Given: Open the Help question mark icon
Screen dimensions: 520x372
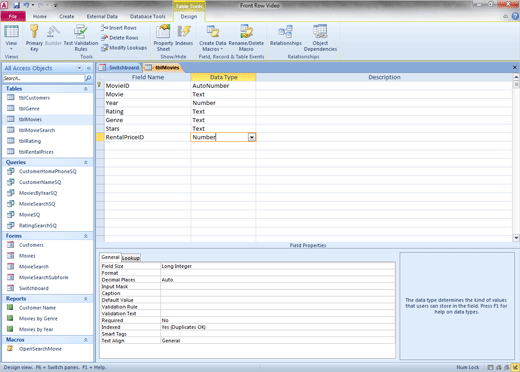Looking at the screenshot, I should tap(515, 16).
